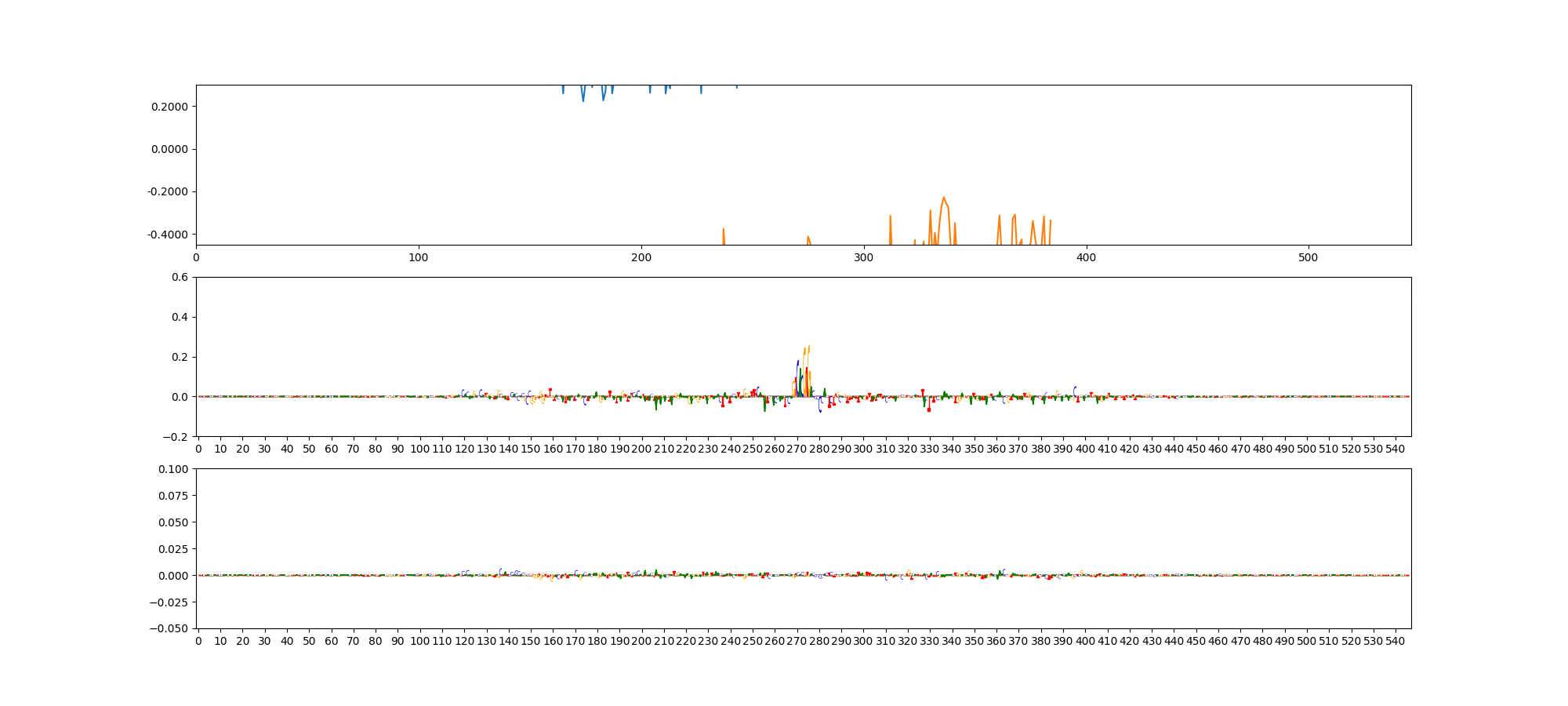This screenshot has height=706, width=1568.
Task: Click x-axis tick 270 under the middle plot
Action: [x=797, y=449]
